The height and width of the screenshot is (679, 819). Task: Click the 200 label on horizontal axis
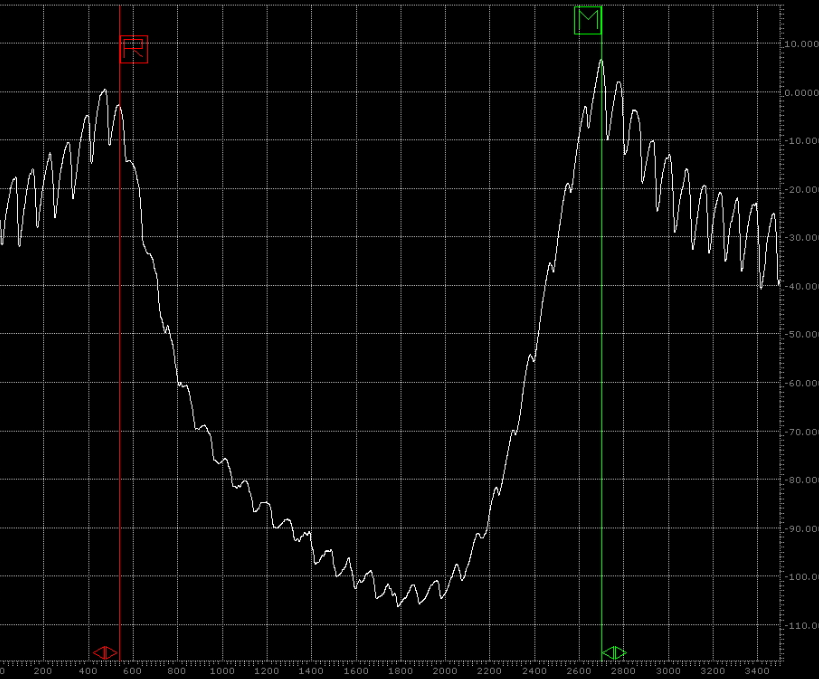[x=43, y=671]
